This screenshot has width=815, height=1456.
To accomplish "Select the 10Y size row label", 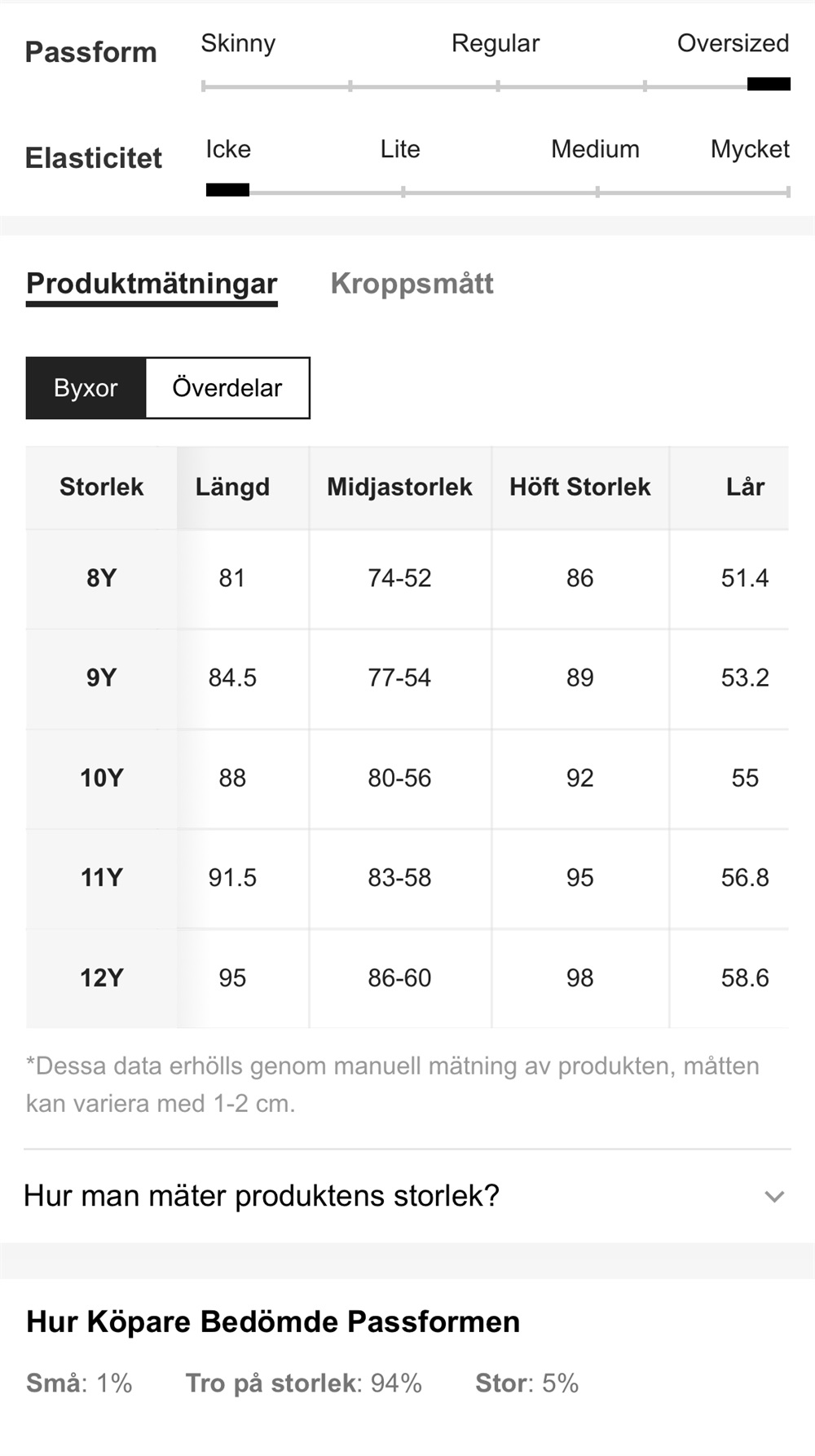I will tap(101, 778).
